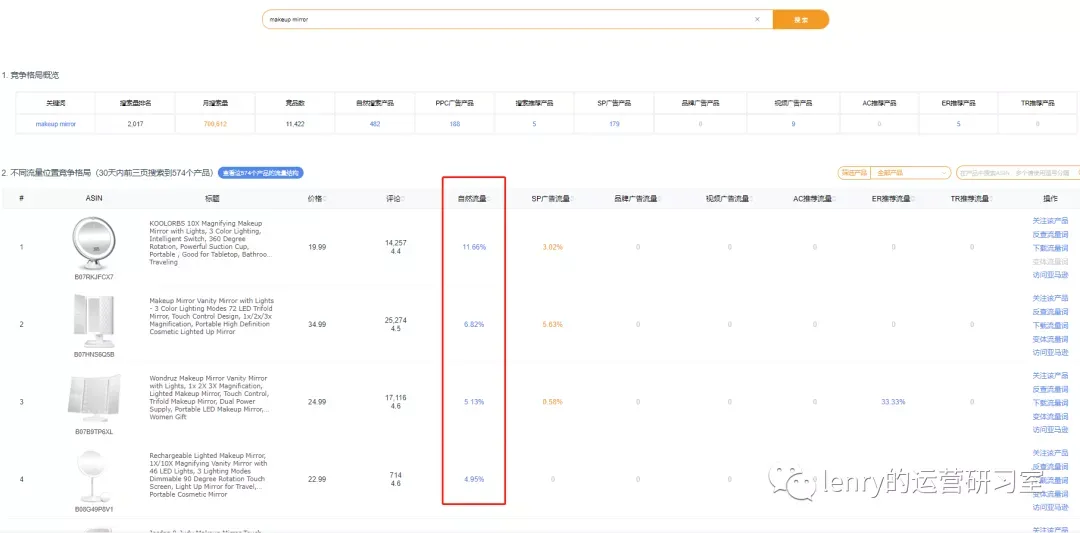Viewport: 1080px width, 533px height.
Task: Click the 5.63% SP ad traffic value
Action: (552, 324)
